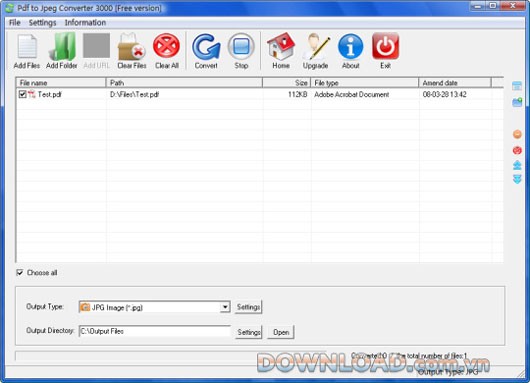
Task: Click the orange minus remove icon
Action: [x=517, y=134]
